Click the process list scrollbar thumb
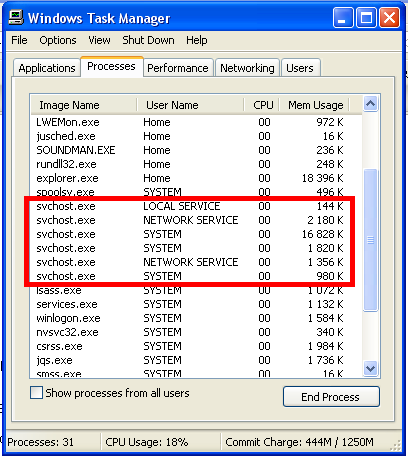 370,240
